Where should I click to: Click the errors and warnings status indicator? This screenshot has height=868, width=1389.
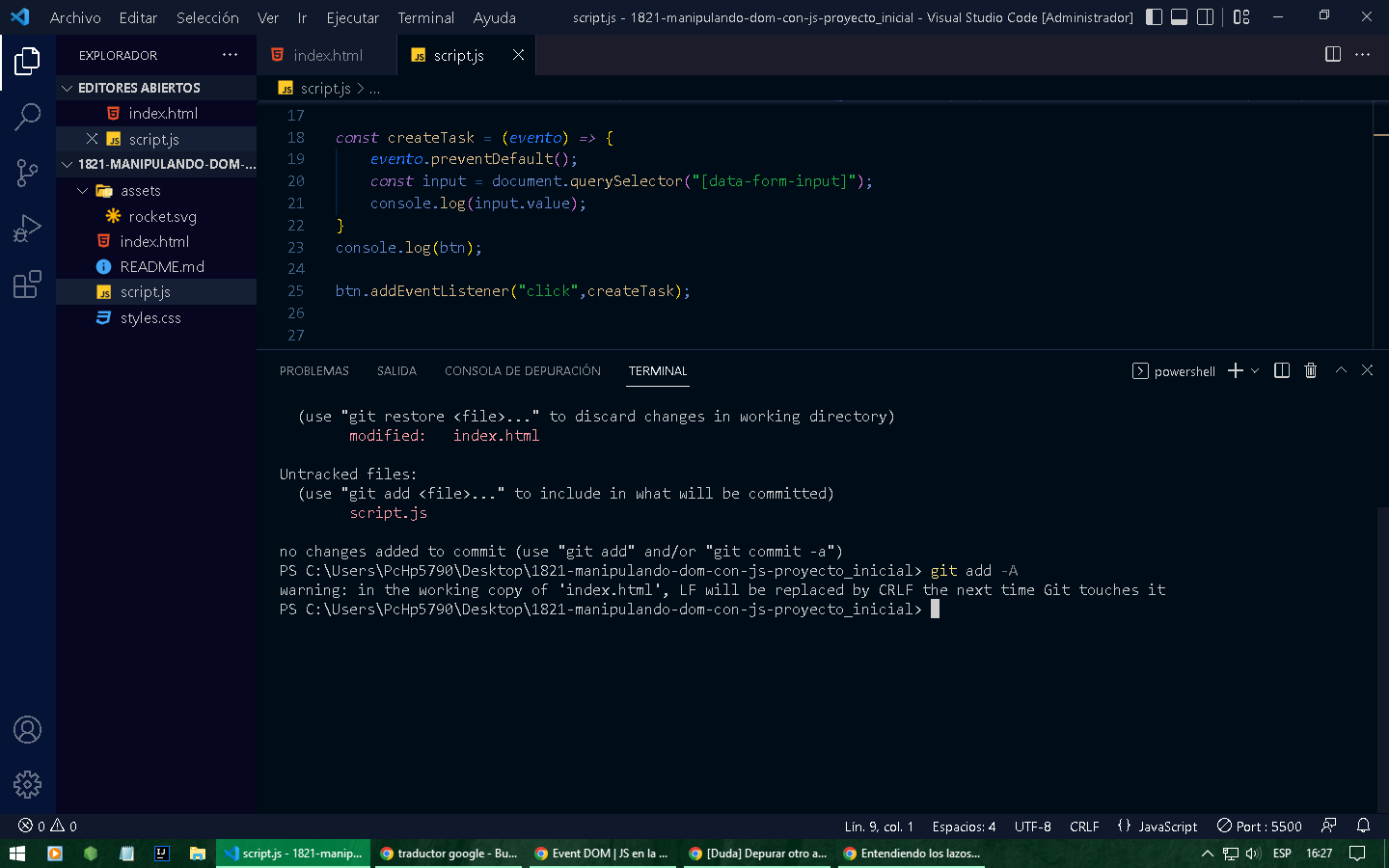coord(47,826)
